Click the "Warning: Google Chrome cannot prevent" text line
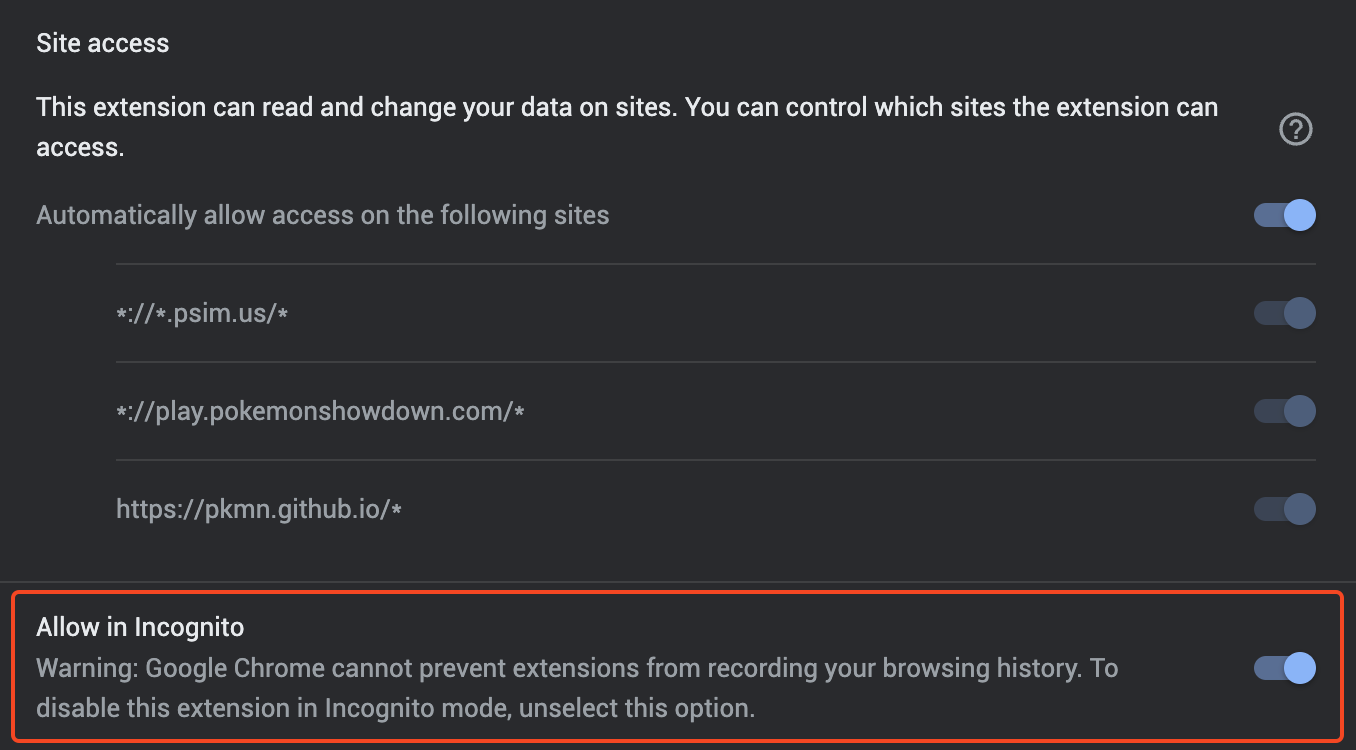1356x750 pixels. [x=577, y=668]
